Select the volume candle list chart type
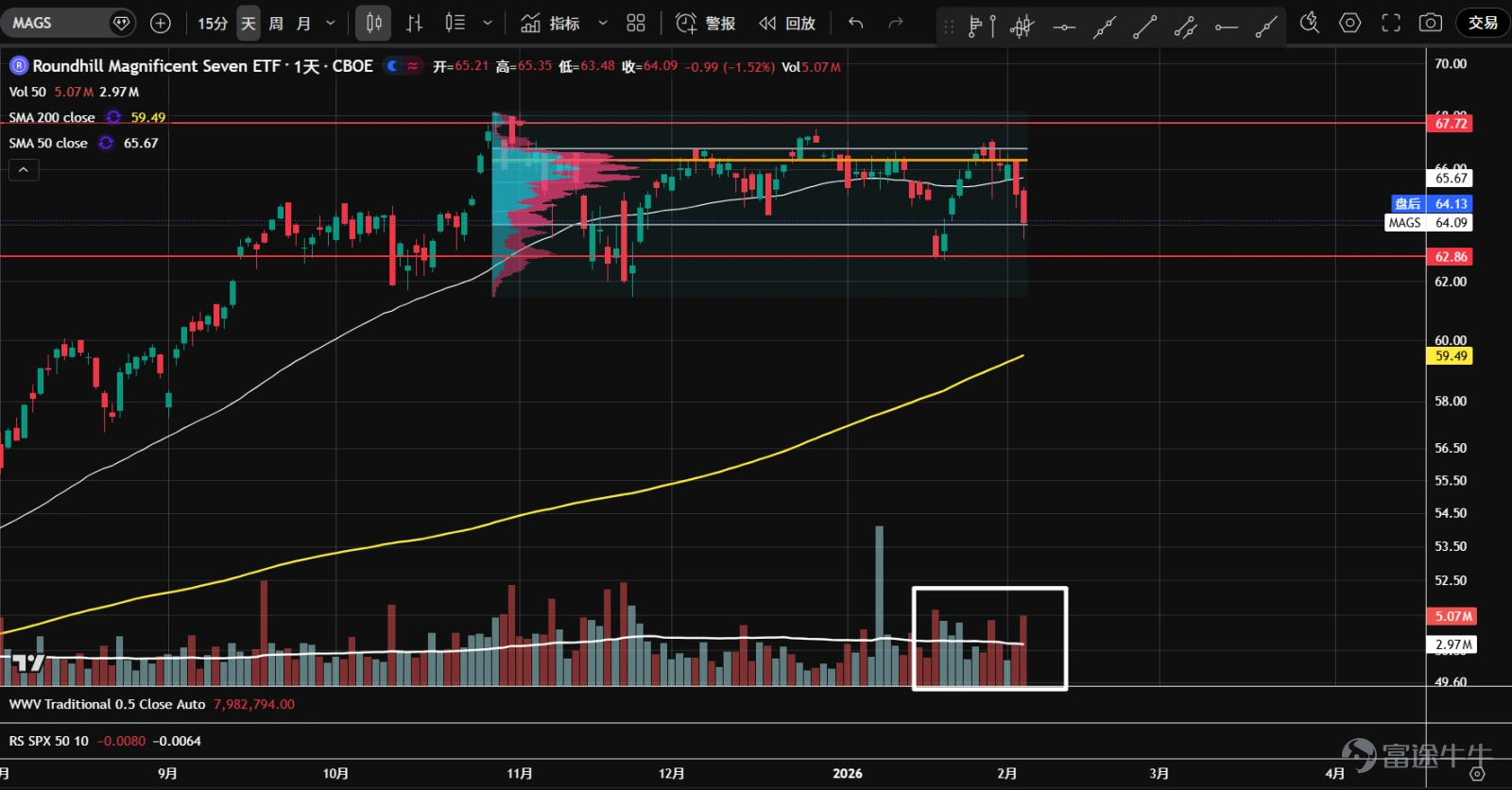Viewport: 1512px width, 790px height. pyautogui.click(x=455, y=23)
